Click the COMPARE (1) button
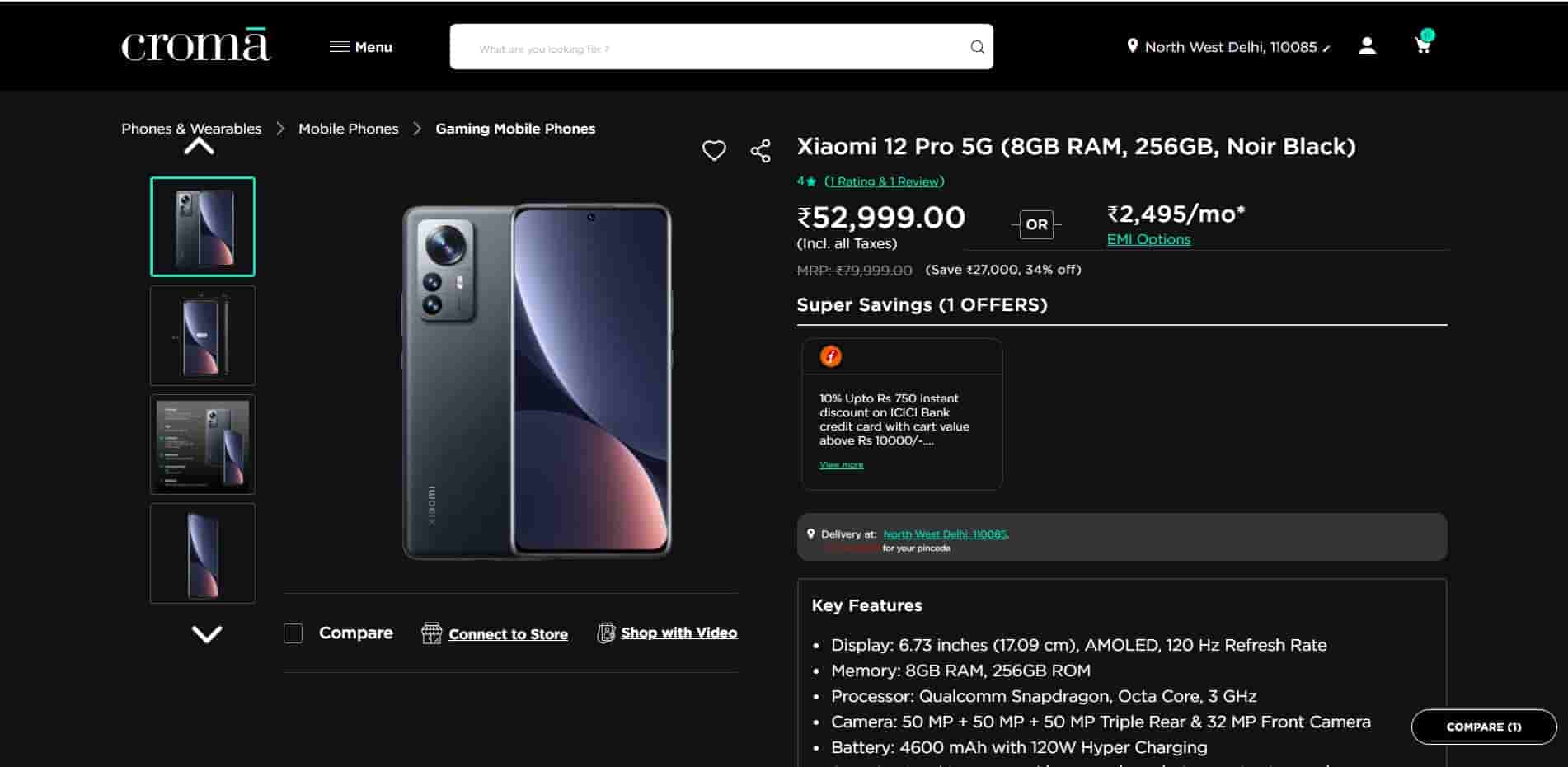This screenshot has height=767, width=1568. click(x=1483, y=727)
